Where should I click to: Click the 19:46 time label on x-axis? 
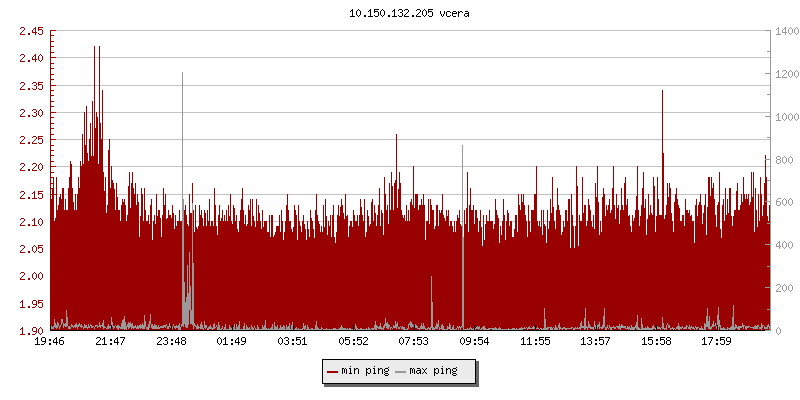pos(50,342)
